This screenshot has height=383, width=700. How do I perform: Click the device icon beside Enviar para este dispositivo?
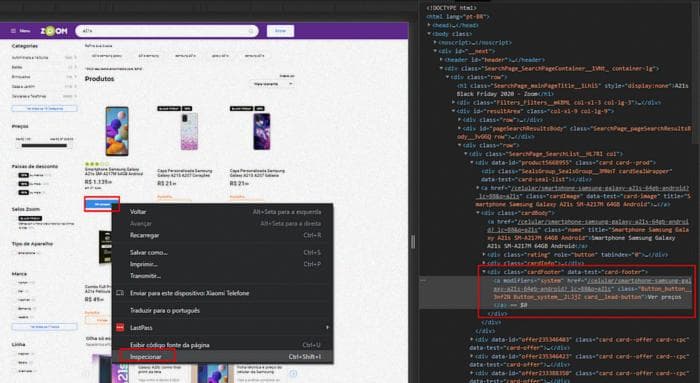120,293
